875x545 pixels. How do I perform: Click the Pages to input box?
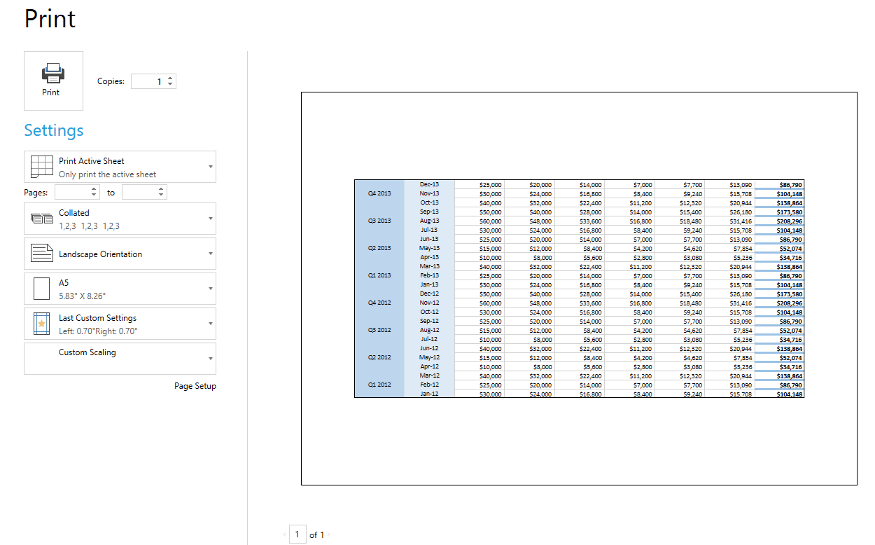click(x=139, y=192)
